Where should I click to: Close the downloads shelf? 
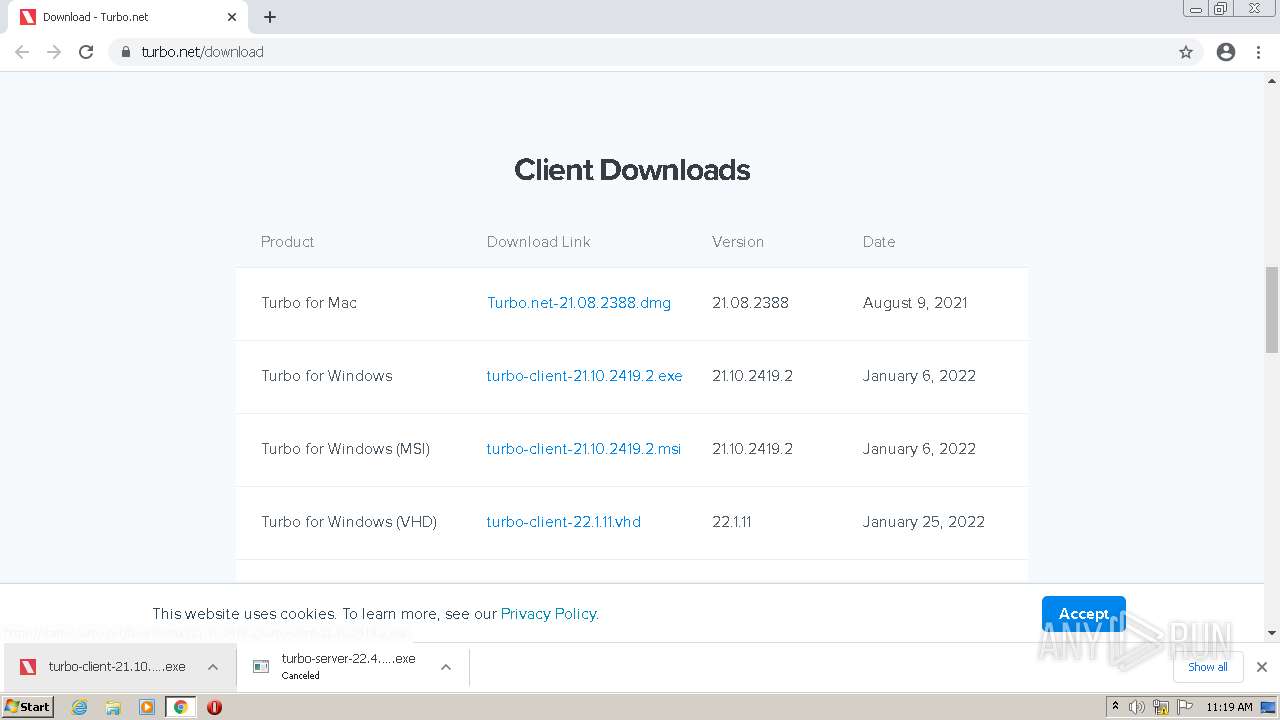click(x=1262, y=667)
